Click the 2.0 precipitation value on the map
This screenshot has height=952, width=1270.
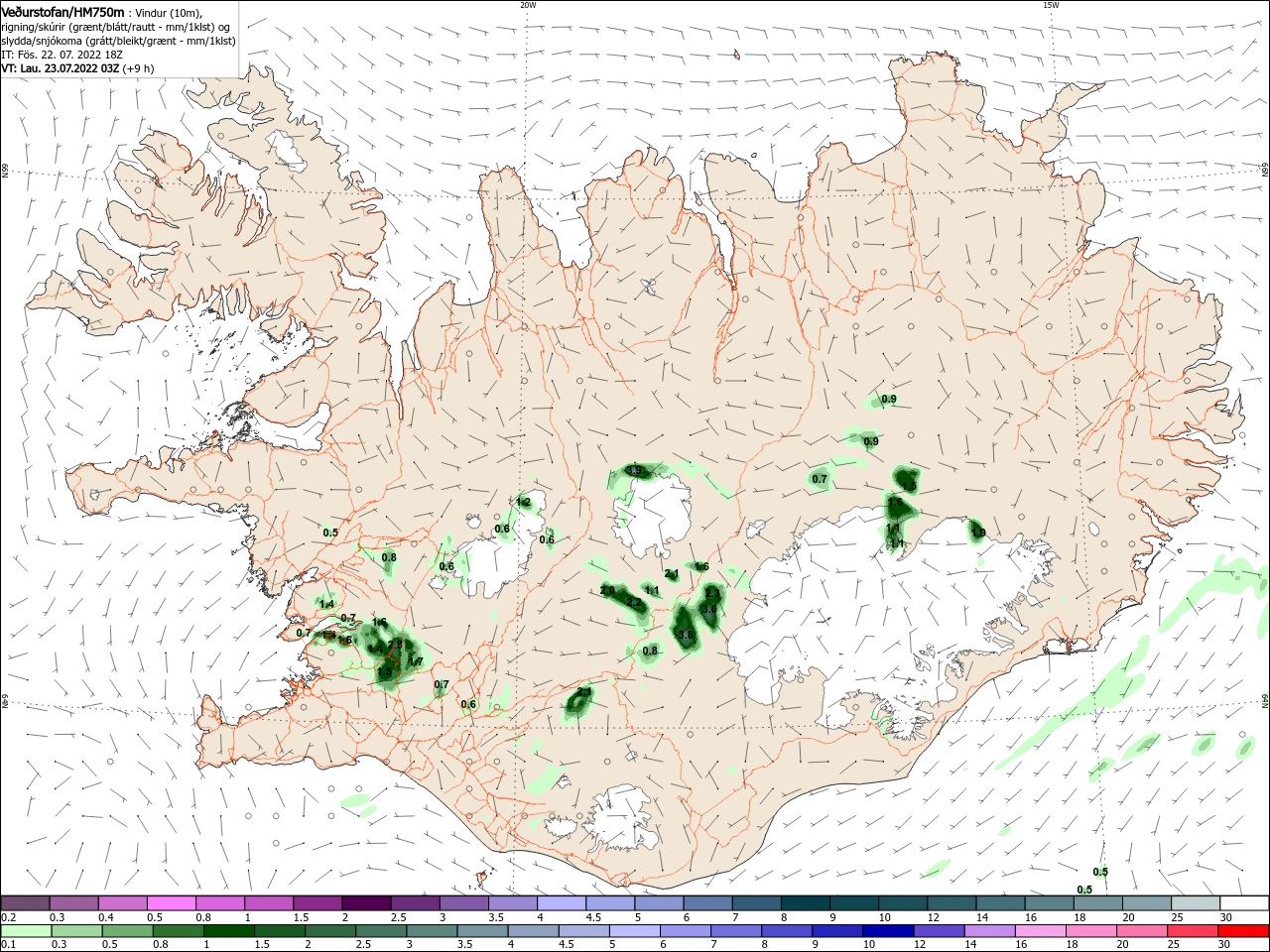(607, 590)
